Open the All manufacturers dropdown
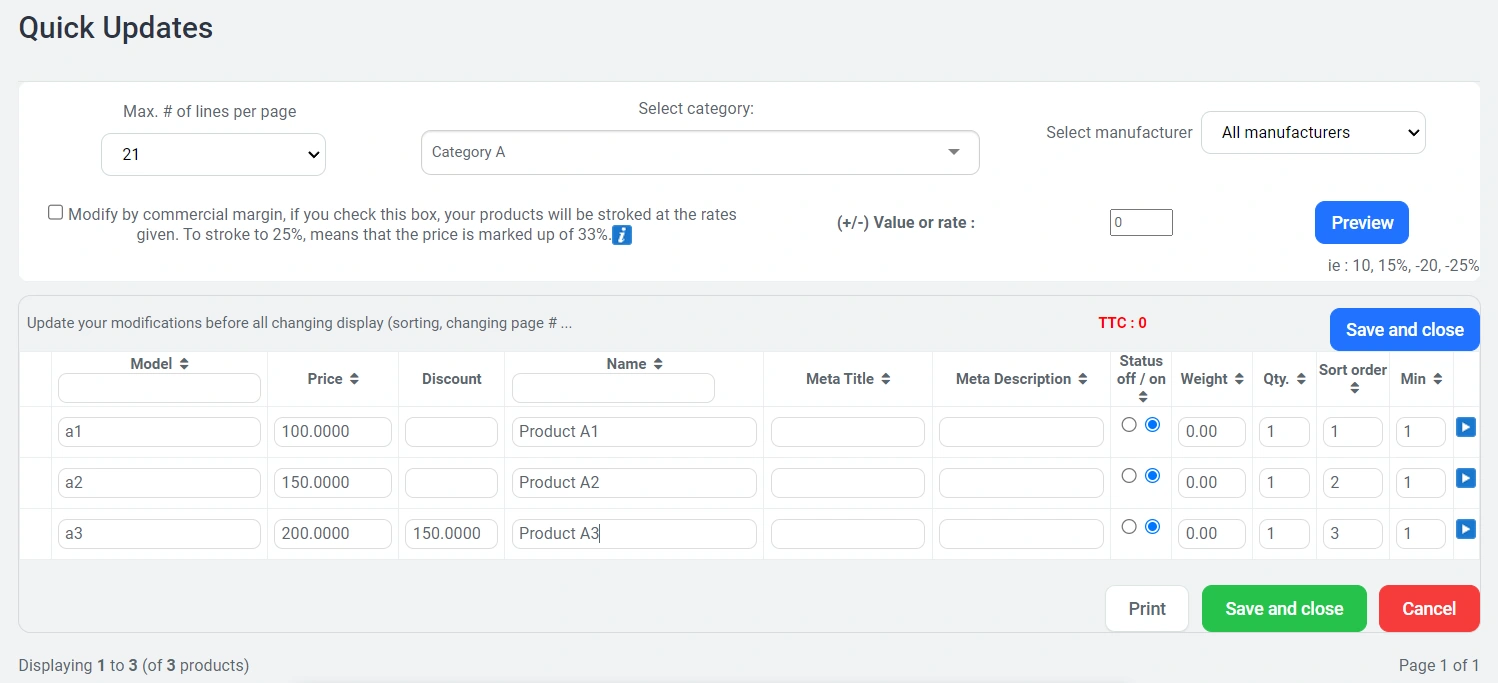1498x683 pixels. pyautogui.click(x=1312, y=132)
